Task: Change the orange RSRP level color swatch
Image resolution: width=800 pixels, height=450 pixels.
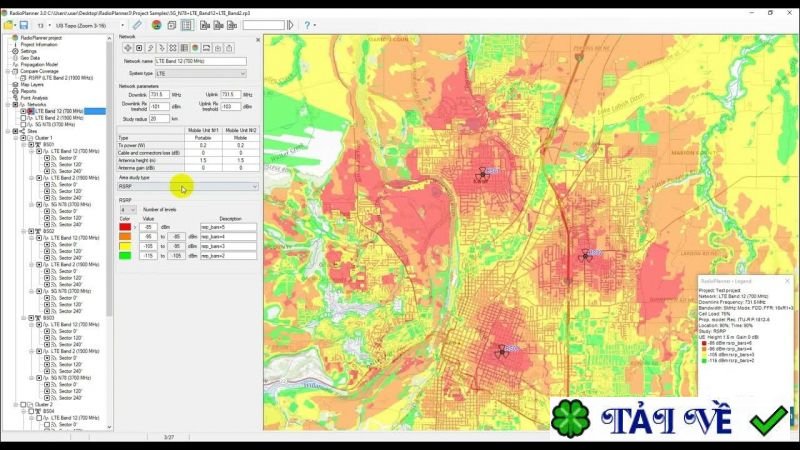Action: coord(125,237)
